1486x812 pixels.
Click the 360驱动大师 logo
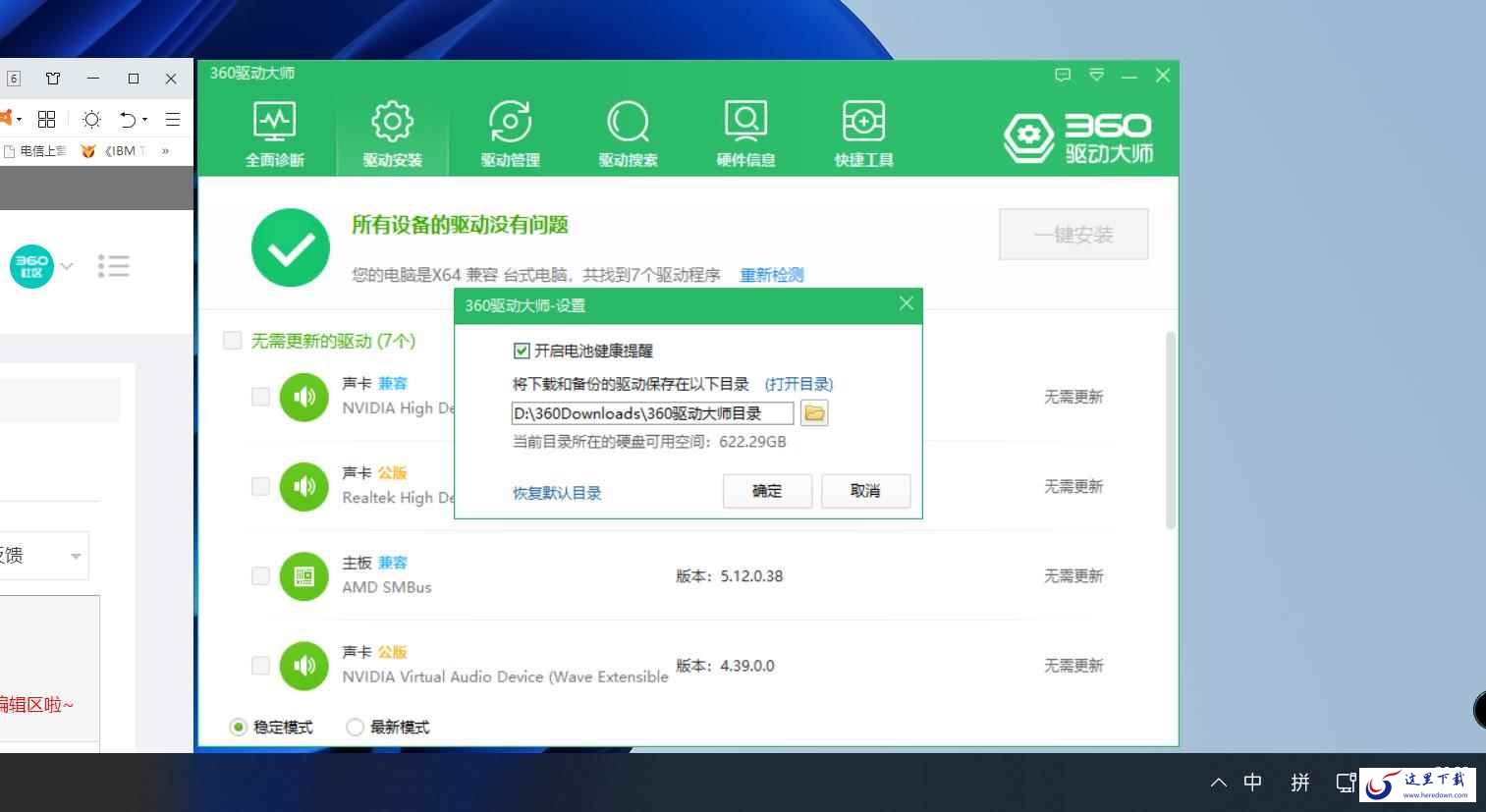tap(1078, 137)
